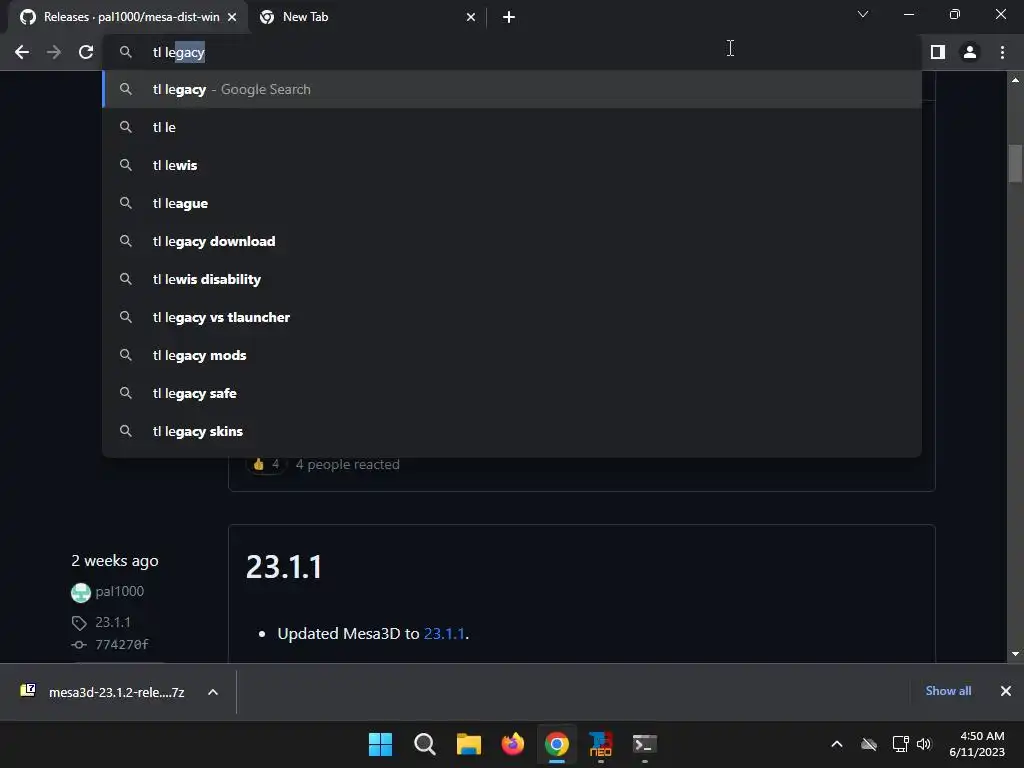The height and width of the screenshot is (768, 1024).
Task: Open the tab search chevron
Action: pos(863,14)
